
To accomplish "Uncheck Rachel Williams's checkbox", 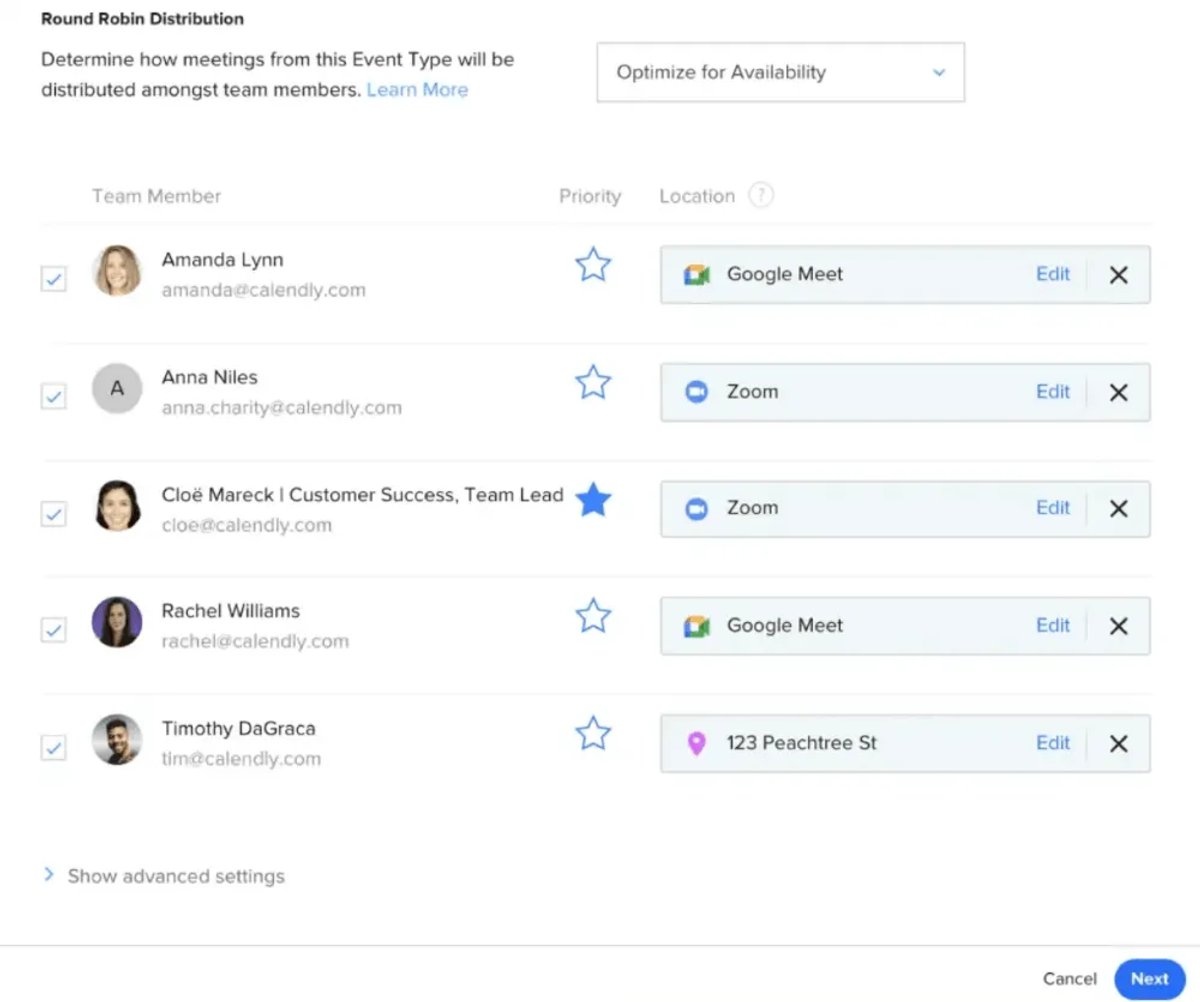I will click(x=53, y=631).
